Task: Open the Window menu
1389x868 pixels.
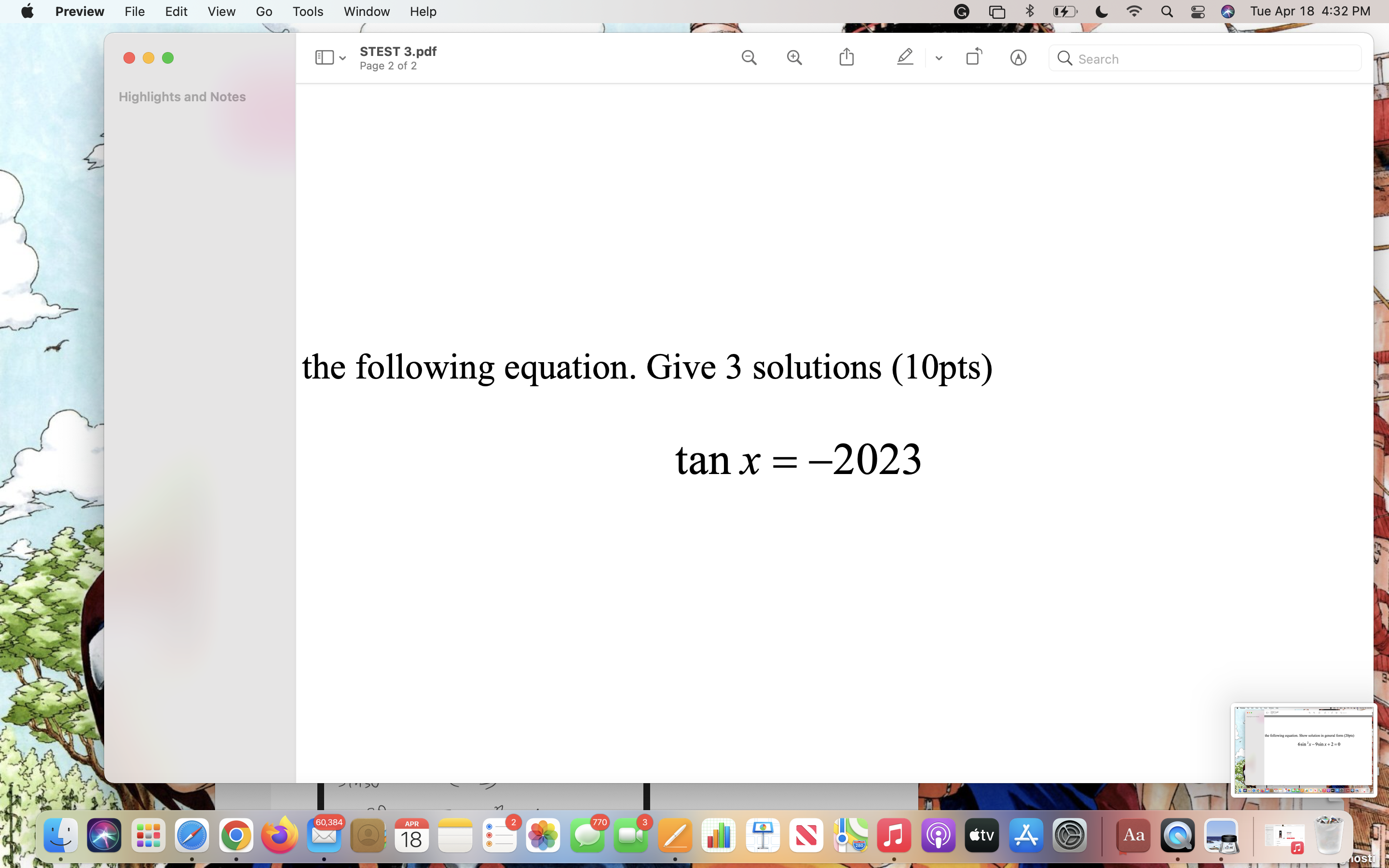Action: (x=366, y=12)
